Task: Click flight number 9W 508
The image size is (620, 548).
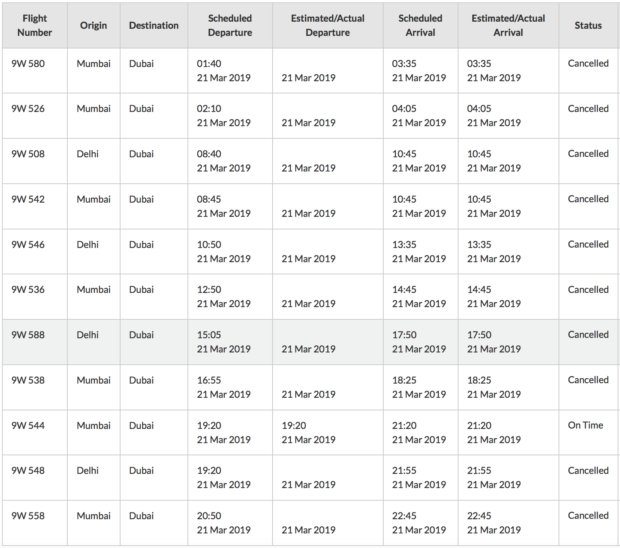Action: point(28,154)
